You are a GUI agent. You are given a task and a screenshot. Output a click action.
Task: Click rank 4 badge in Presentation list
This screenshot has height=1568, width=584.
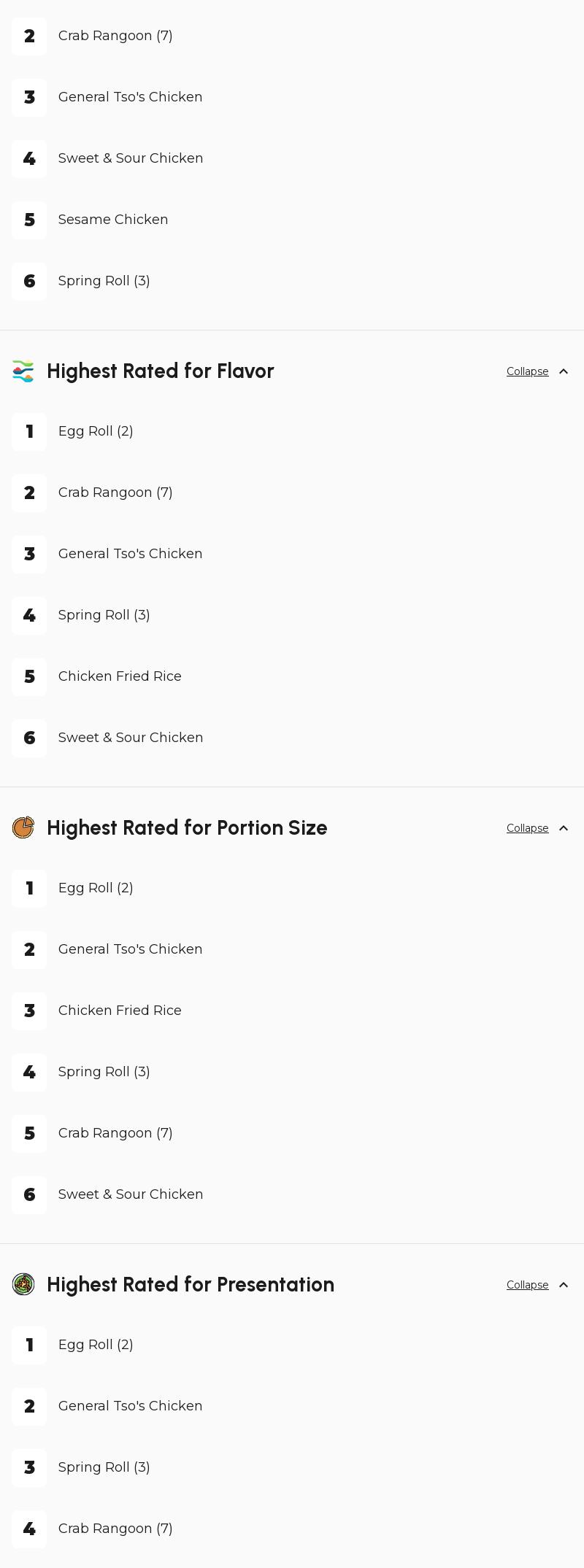point(29,1529)
